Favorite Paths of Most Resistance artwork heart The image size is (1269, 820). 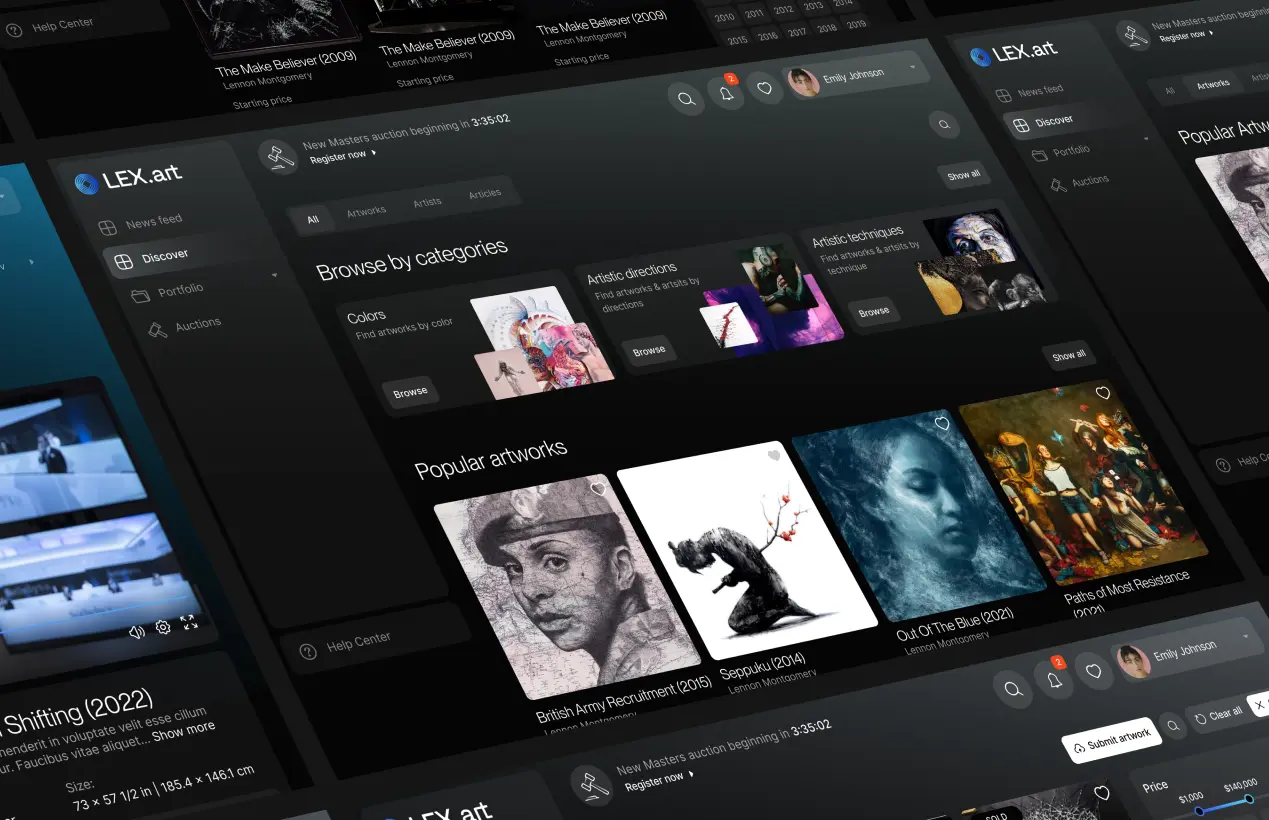(x=1103, y=393)
